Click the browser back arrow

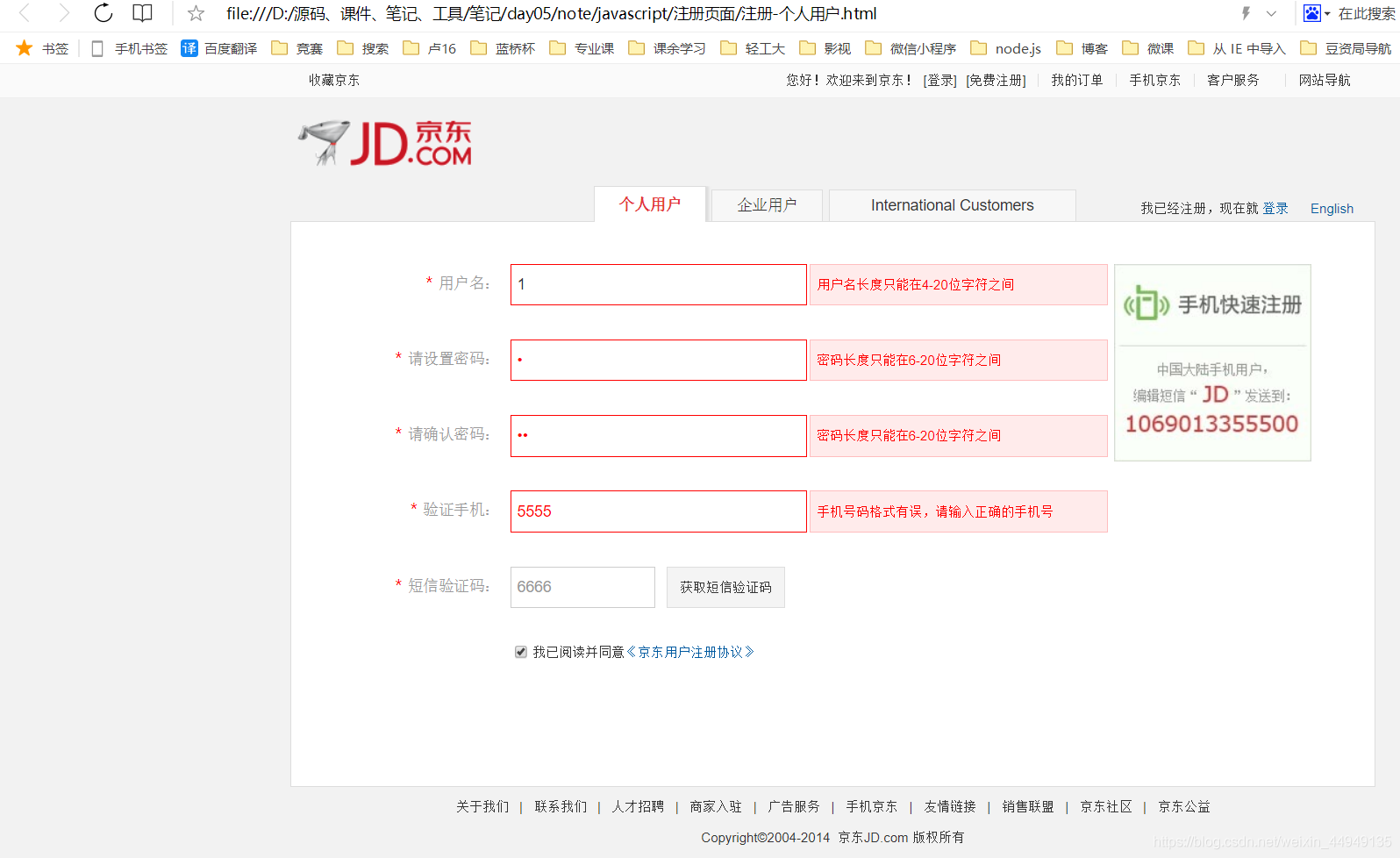point(25,13)
